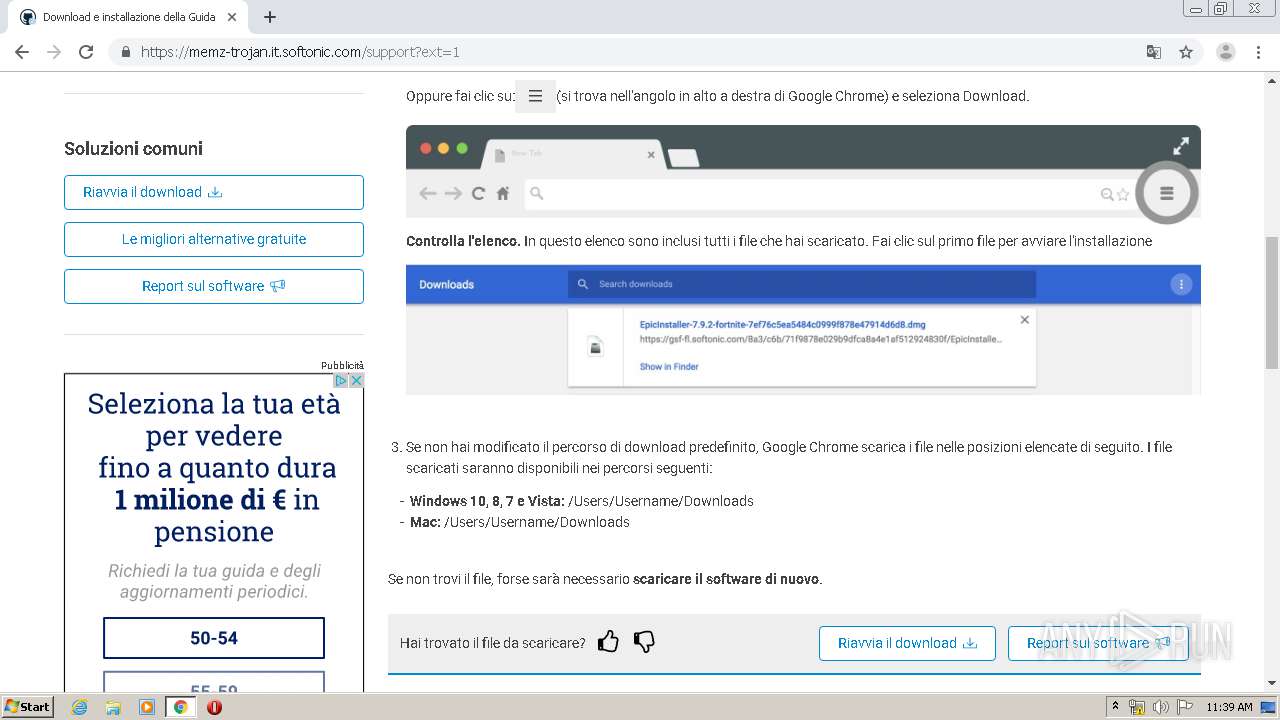The height and width of the screenshot is (720, 1280).
Task: Open AdChoices info icon on ad
Action: [341, 381]
